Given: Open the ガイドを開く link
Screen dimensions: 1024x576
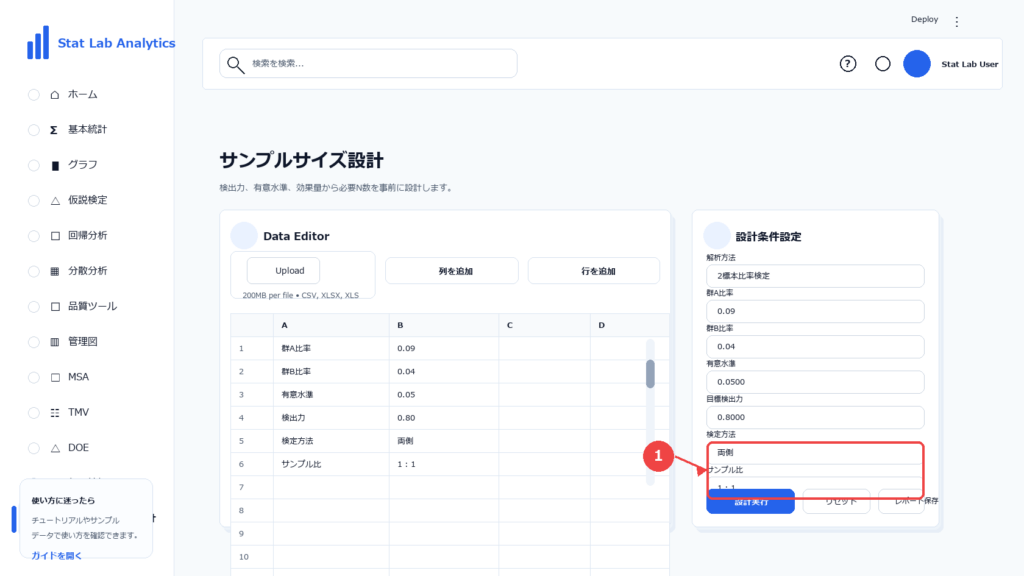Looking at the screenshot, I should [57, 556].
